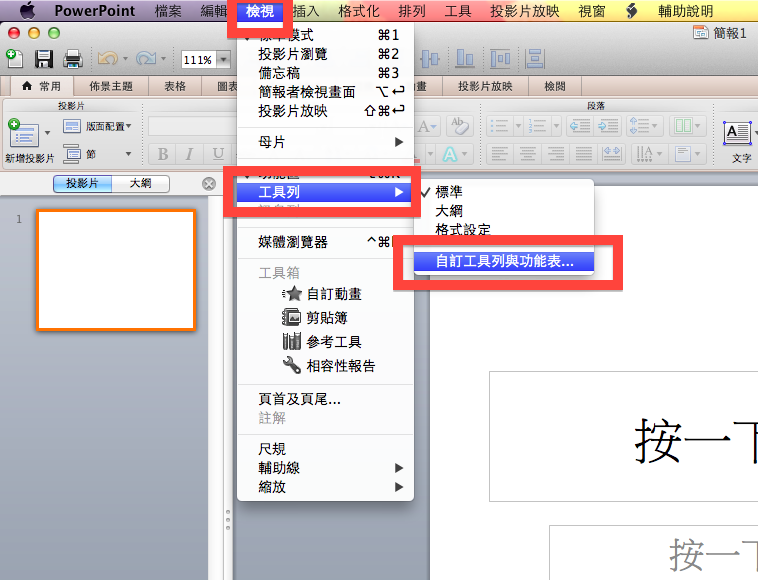Choose 簡報者檢視畫面 menu item
Image resolution: width=758 pixels, height=580 pixels.
pos(325,92)
